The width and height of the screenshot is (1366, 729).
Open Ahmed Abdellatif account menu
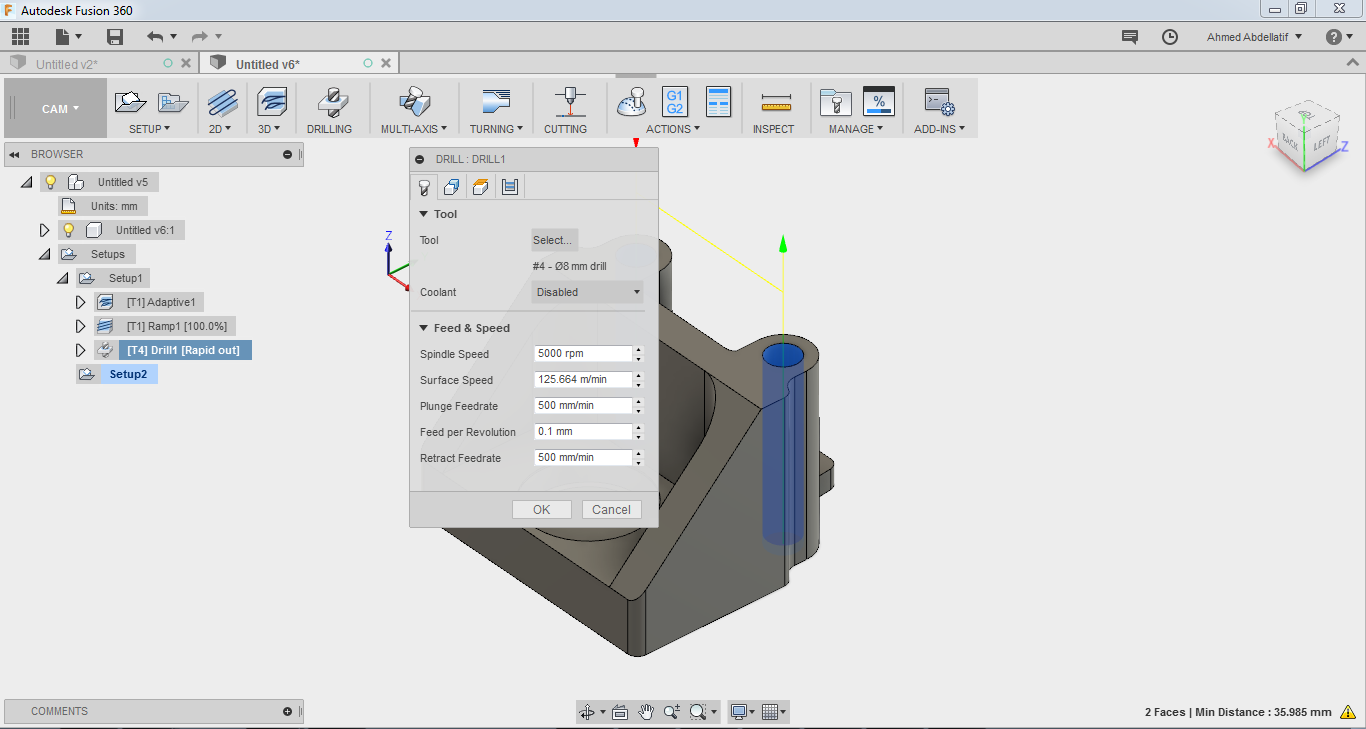tap(1255, 37)
